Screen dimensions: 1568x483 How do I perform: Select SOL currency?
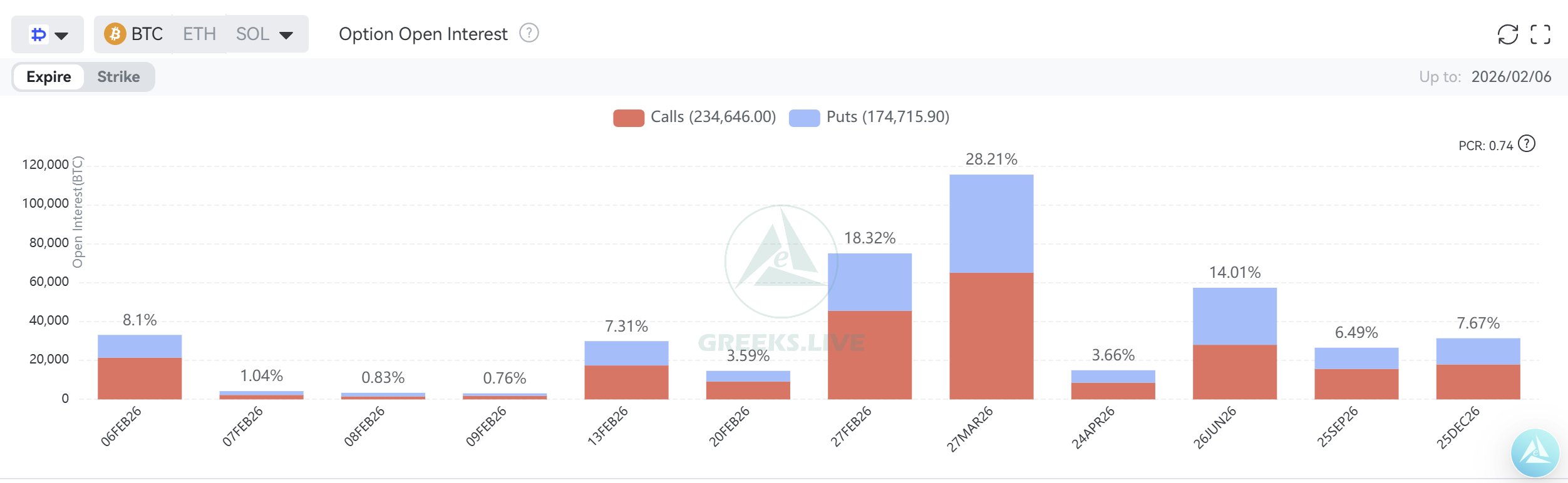[252, 34]
